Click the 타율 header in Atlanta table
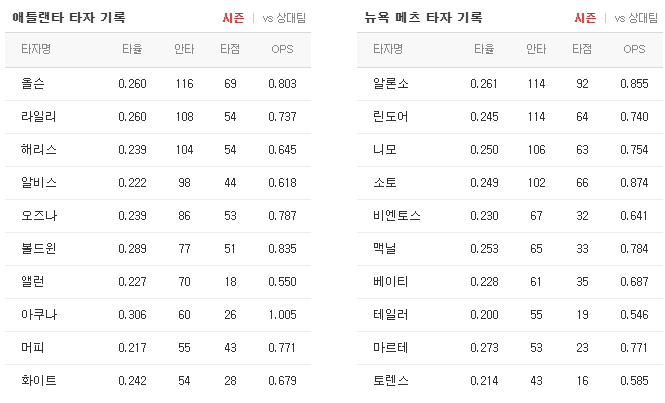The width and height of the screenshot is (665, 403). 132,49
